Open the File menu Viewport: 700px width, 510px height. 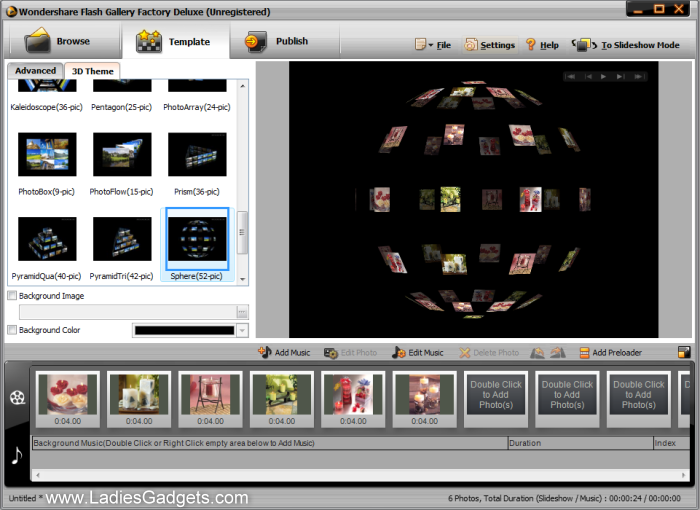tap(443, 45)
